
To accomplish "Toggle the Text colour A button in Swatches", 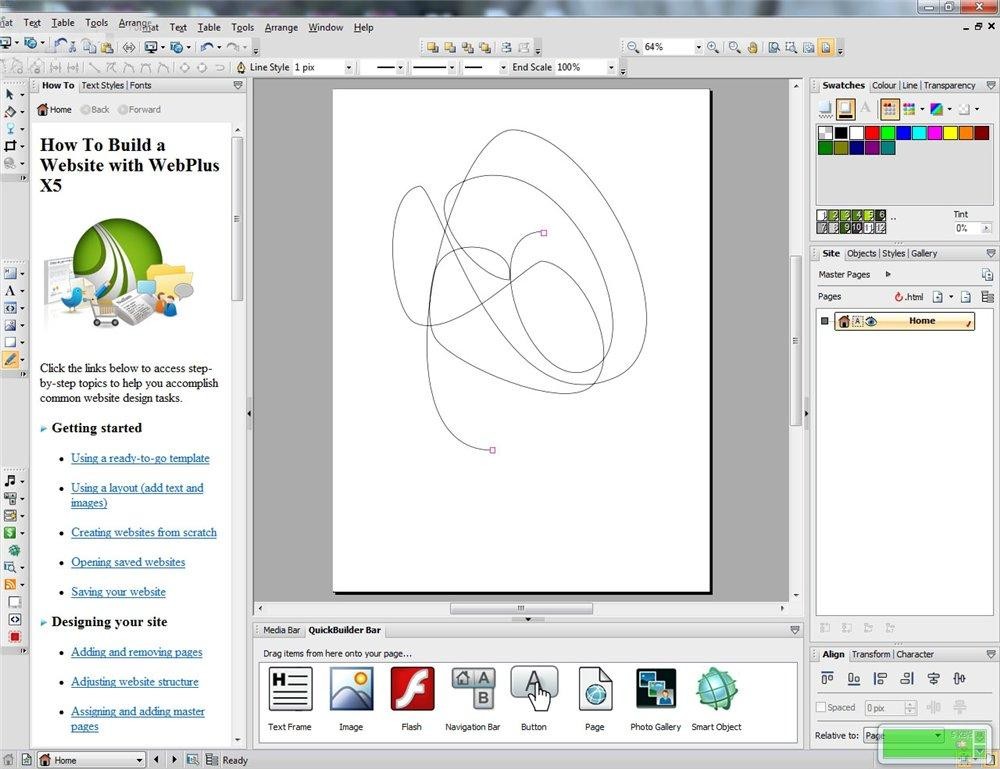I will point(865,108).
